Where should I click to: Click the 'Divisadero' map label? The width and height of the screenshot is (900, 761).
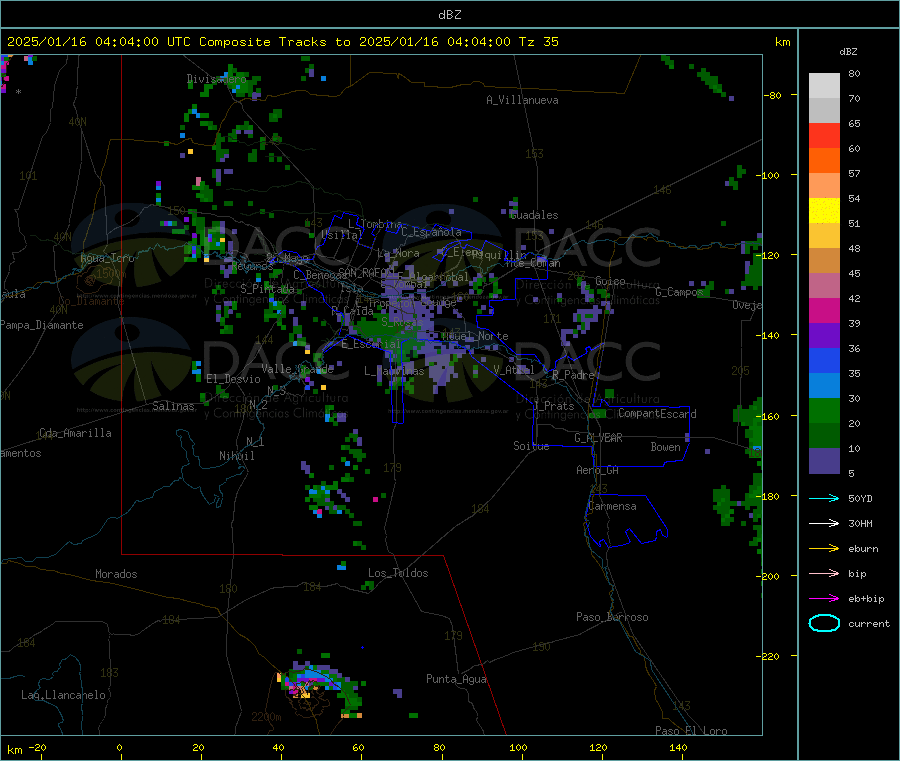(x=216, y=79)
